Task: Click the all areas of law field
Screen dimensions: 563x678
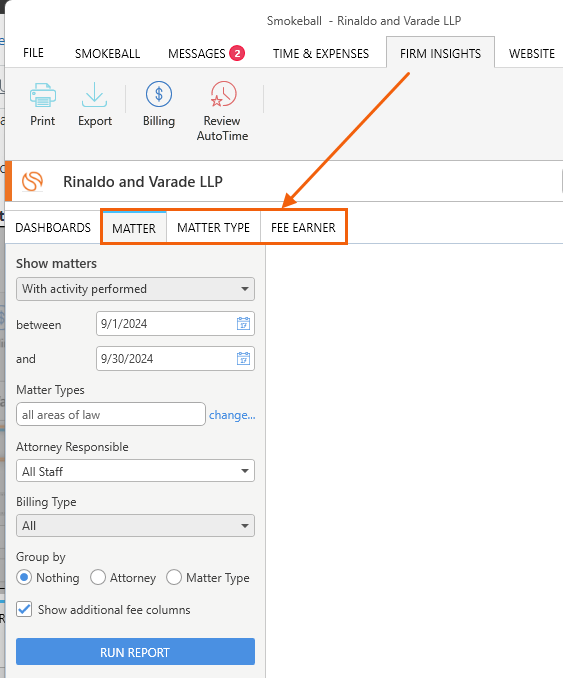Action: point(111,414)
